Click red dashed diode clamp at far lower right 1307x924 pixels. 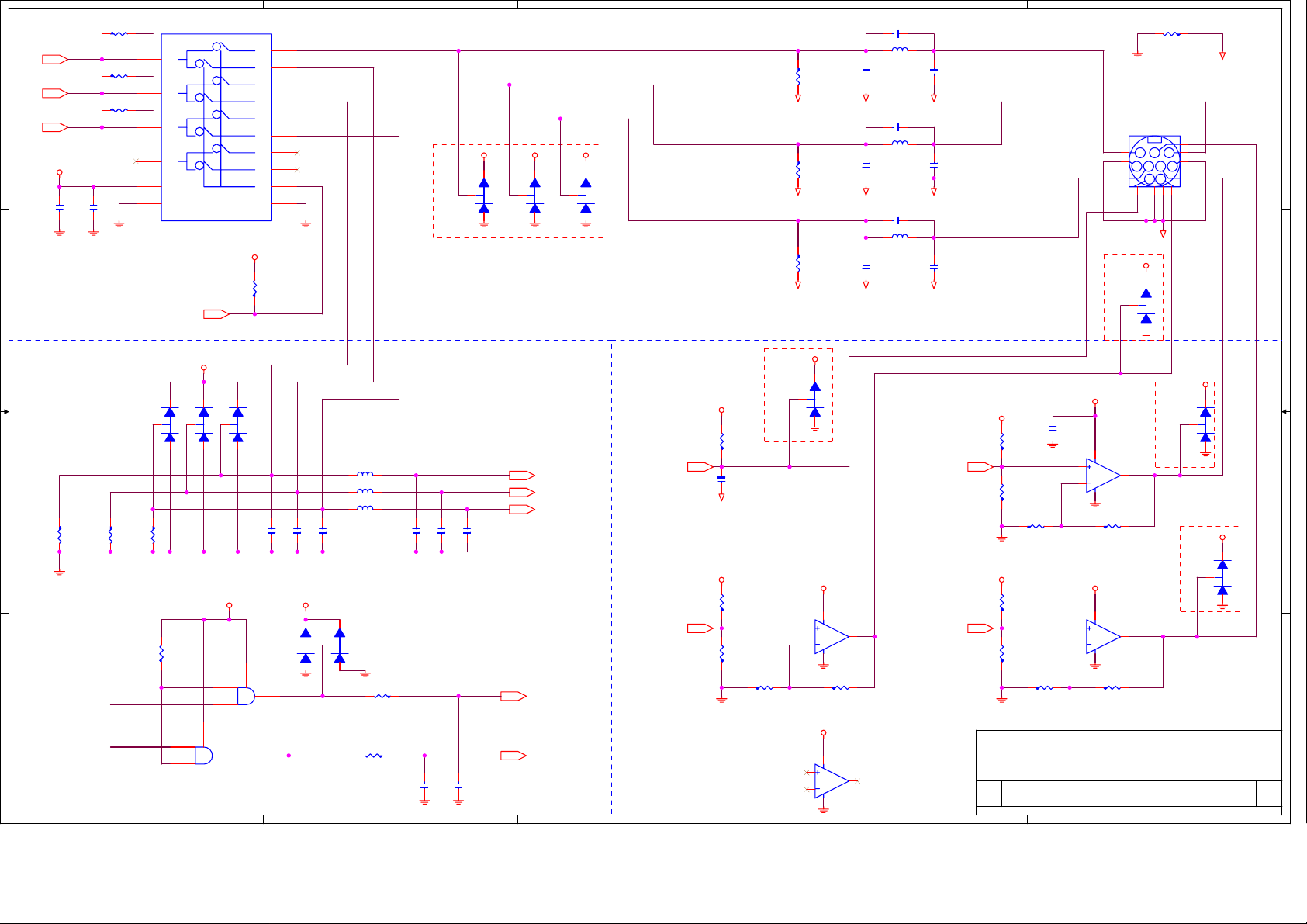tap(1210, 569)
